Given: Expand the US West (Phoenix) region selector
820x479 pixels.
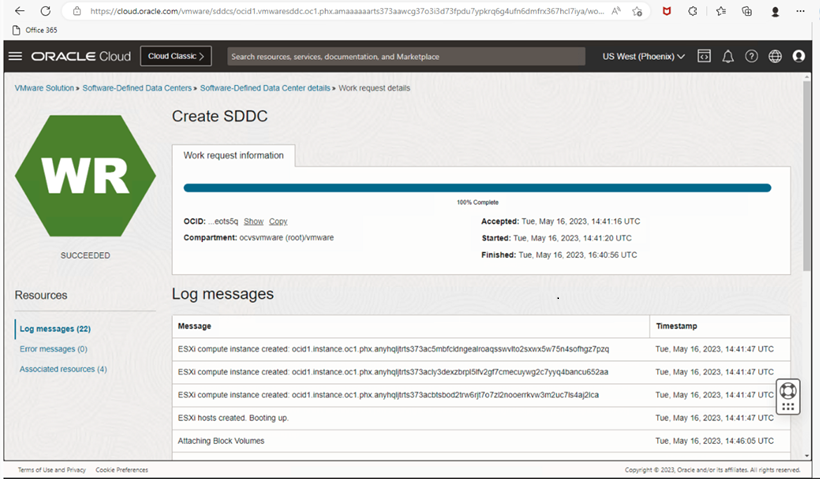Looking at the screenshot, I should pyautogui.click(x=643, y=56).
